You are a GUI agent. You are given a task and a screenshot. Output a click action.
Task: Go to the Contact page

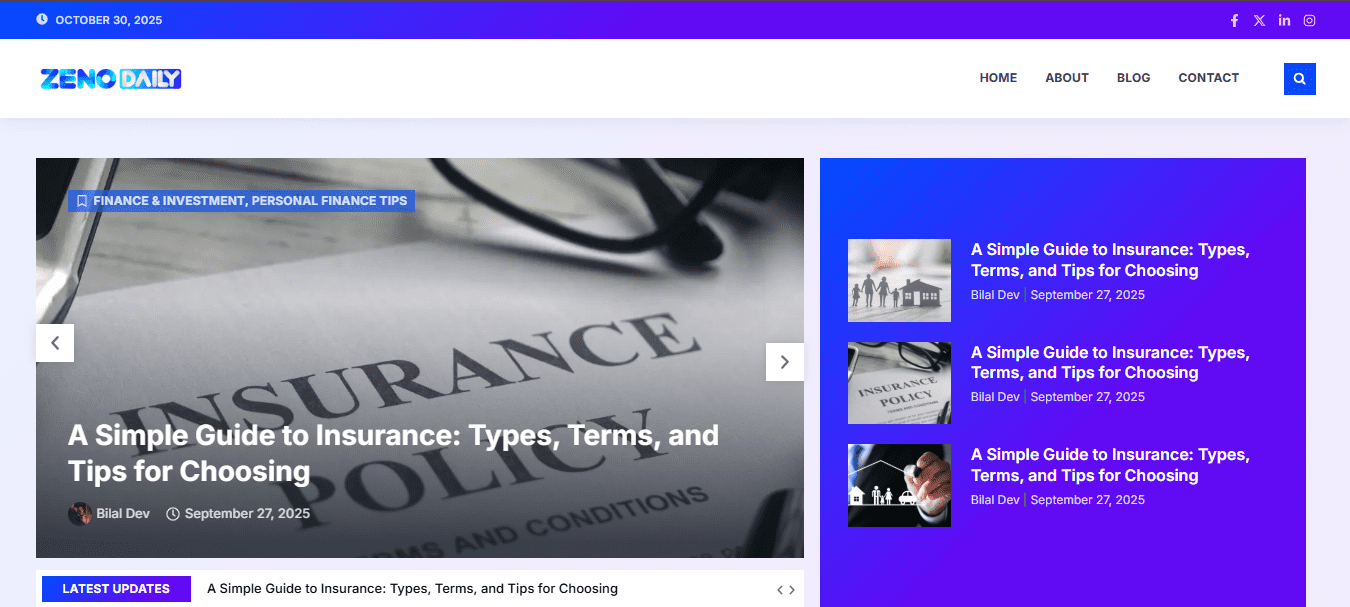coord(1208,78)
